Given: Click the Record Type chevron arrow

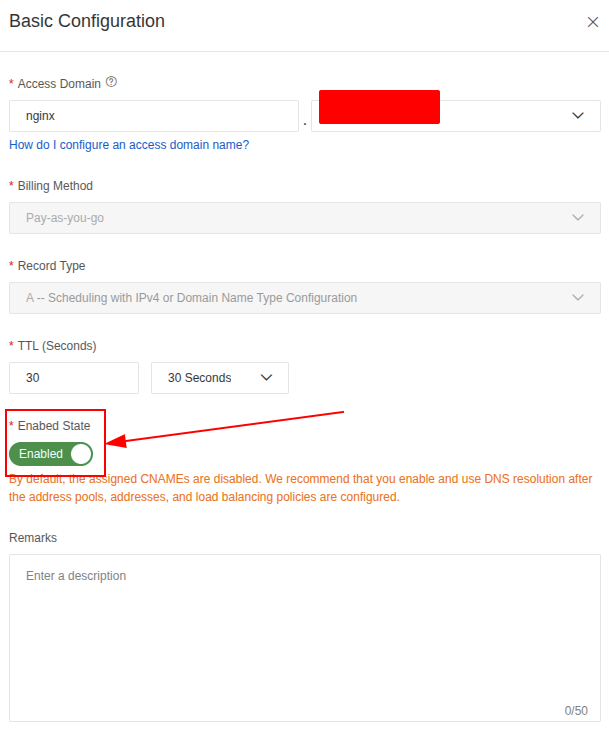Looking at the screenshot, I should 578,298.
